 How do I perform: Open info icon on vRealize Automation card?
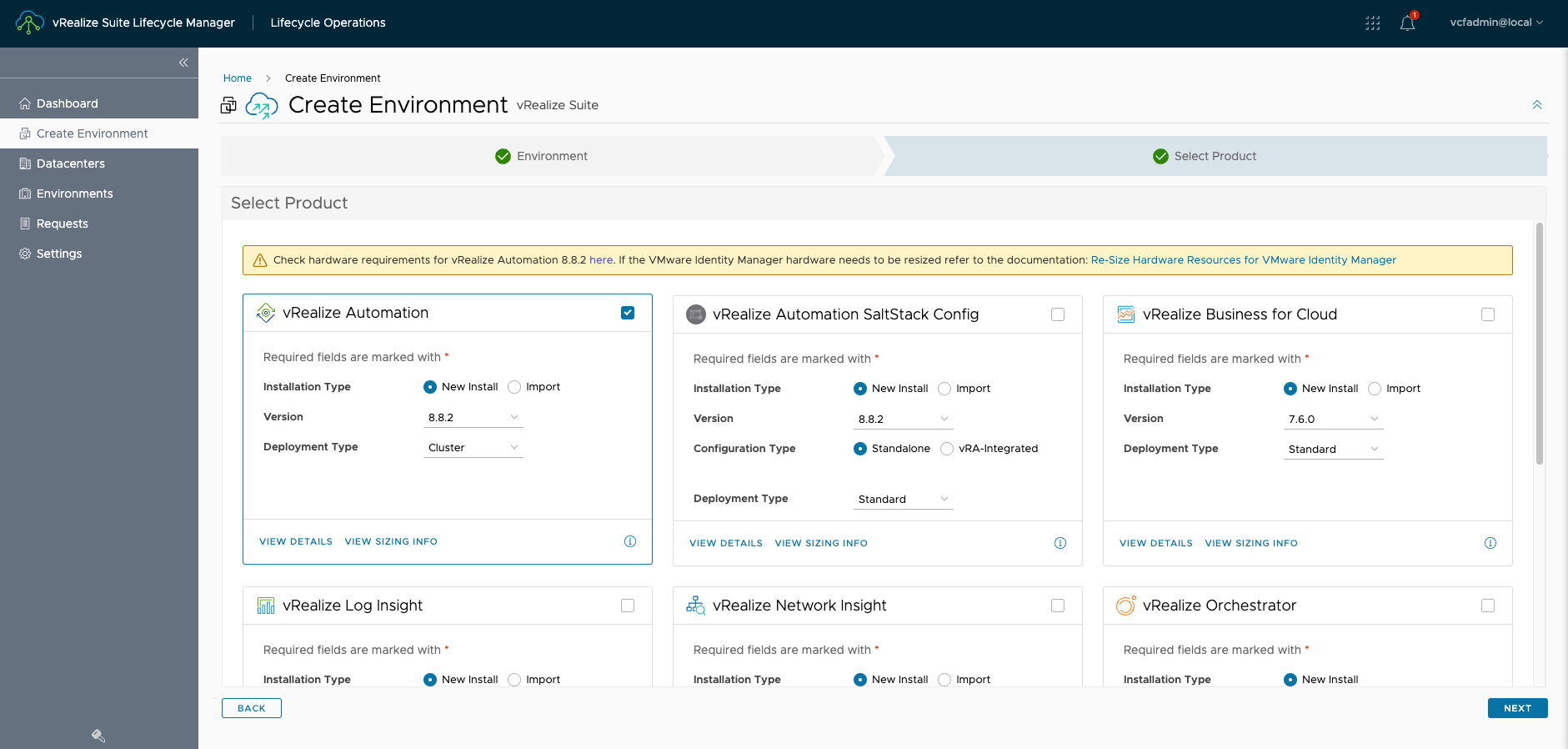630,541
